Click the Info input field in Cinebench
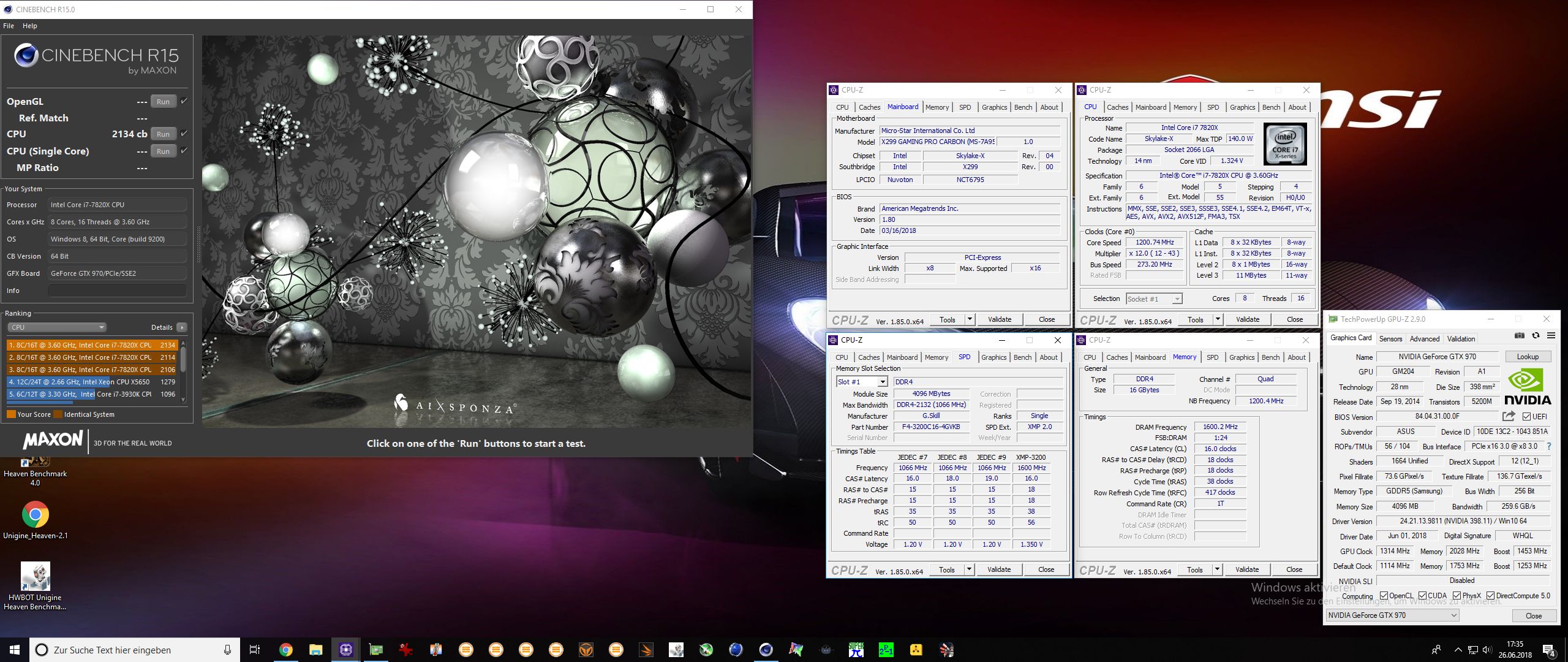1568x662 pixels. (117, 291)
